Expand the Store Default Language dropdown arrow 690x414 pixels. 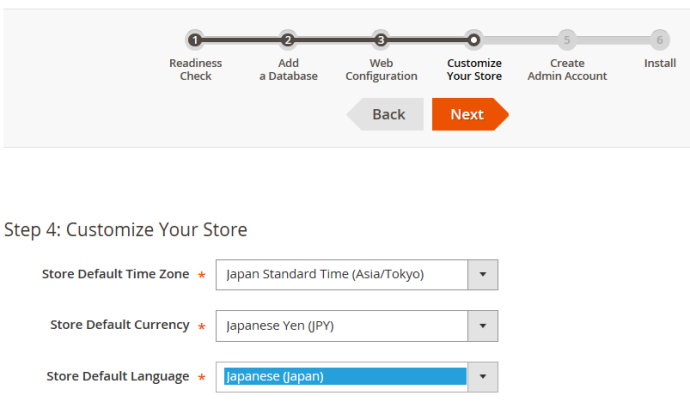pos(483,377)
